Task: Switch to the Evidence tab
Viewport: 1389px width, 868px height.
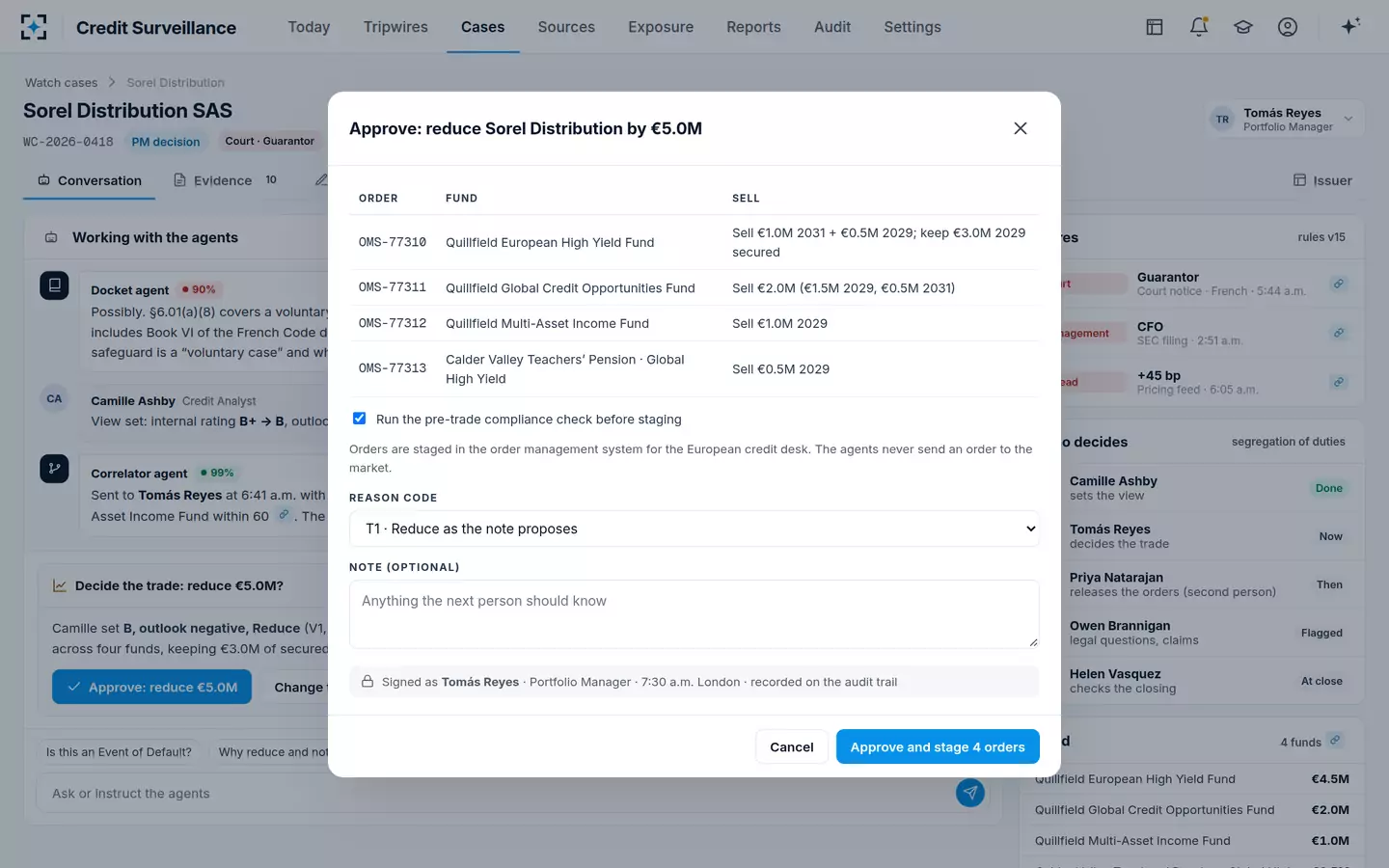Action: click(225, 180)
